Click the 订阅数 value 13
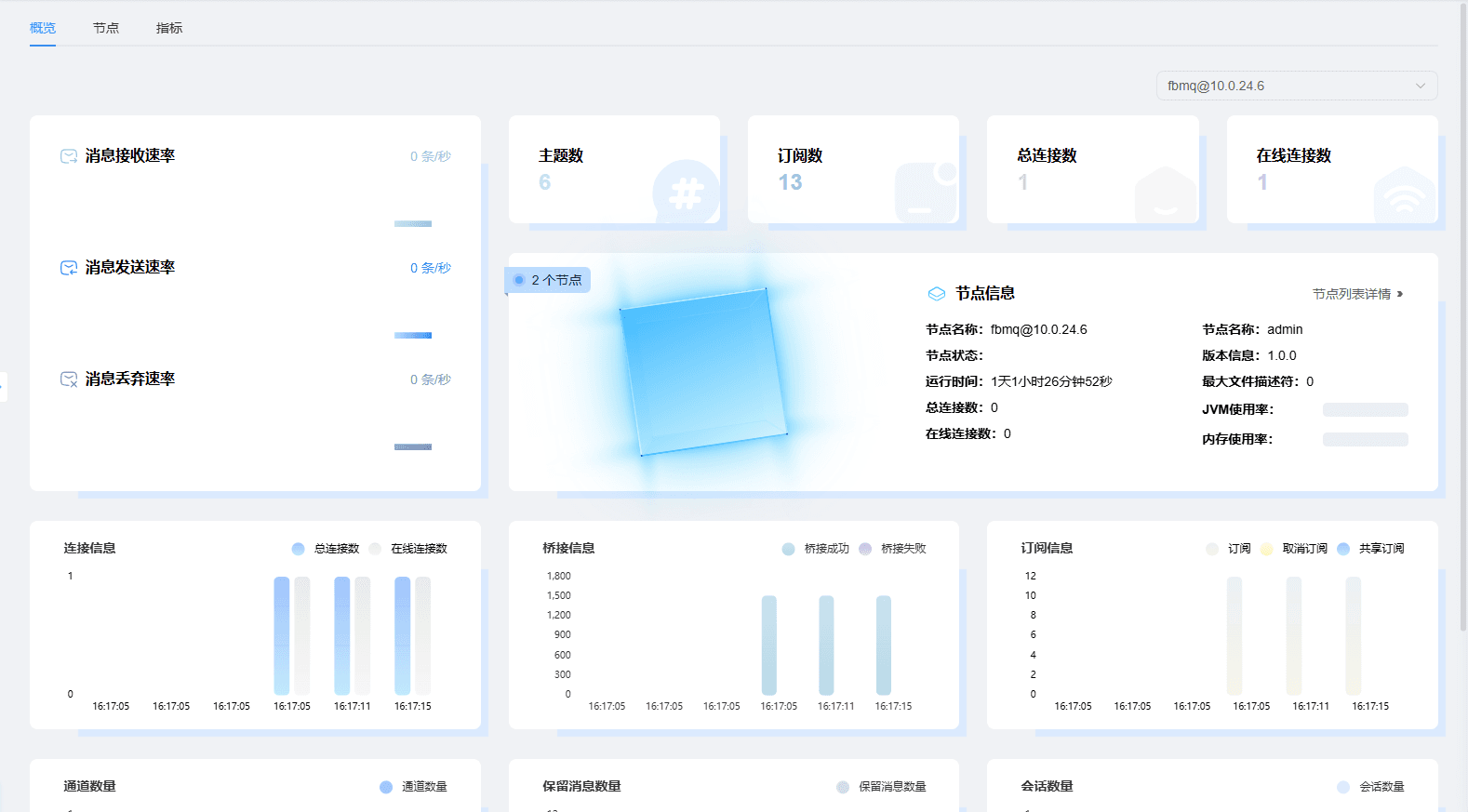1468x812 pixels. pyautogui.click(x=790, y=182)
